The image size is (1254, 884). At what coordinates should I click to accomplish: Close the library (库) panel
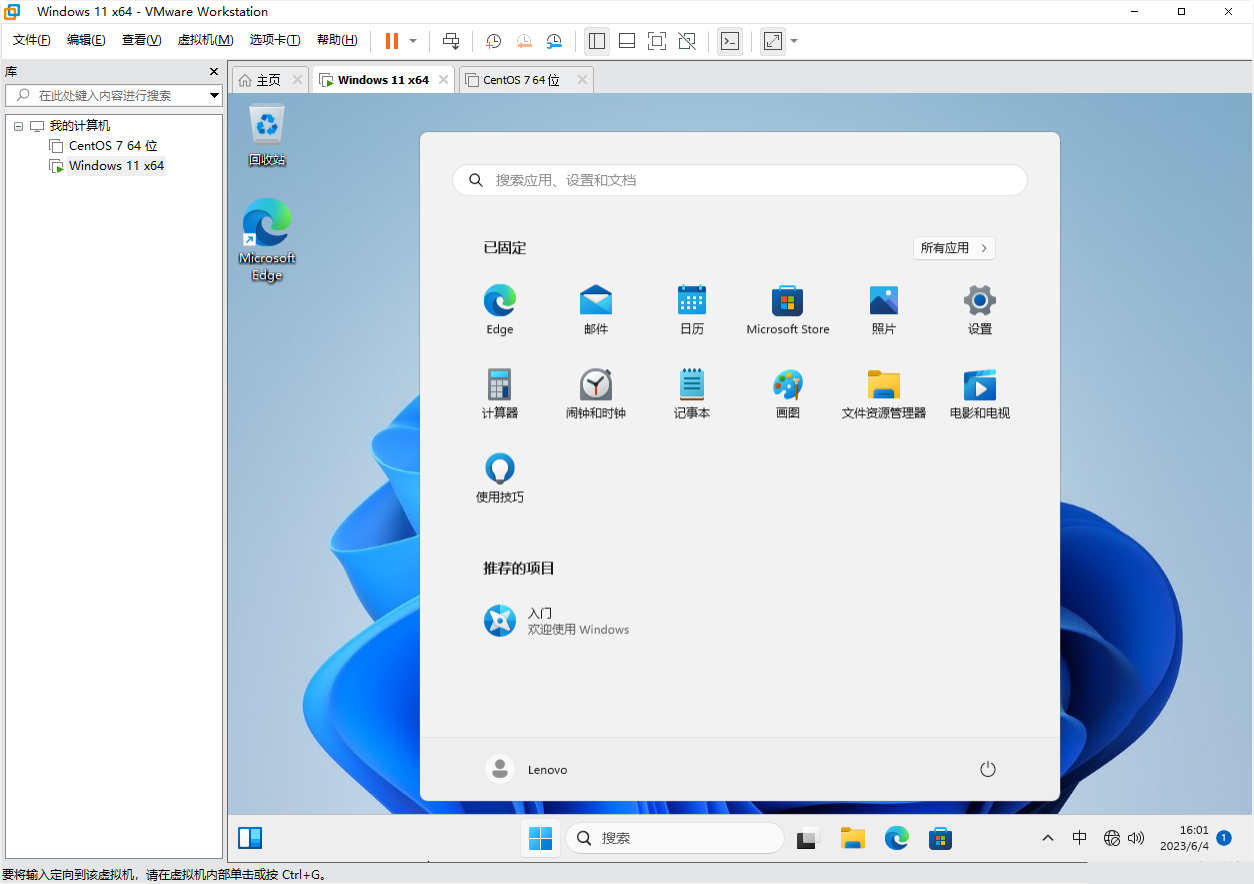pos(213,72)
